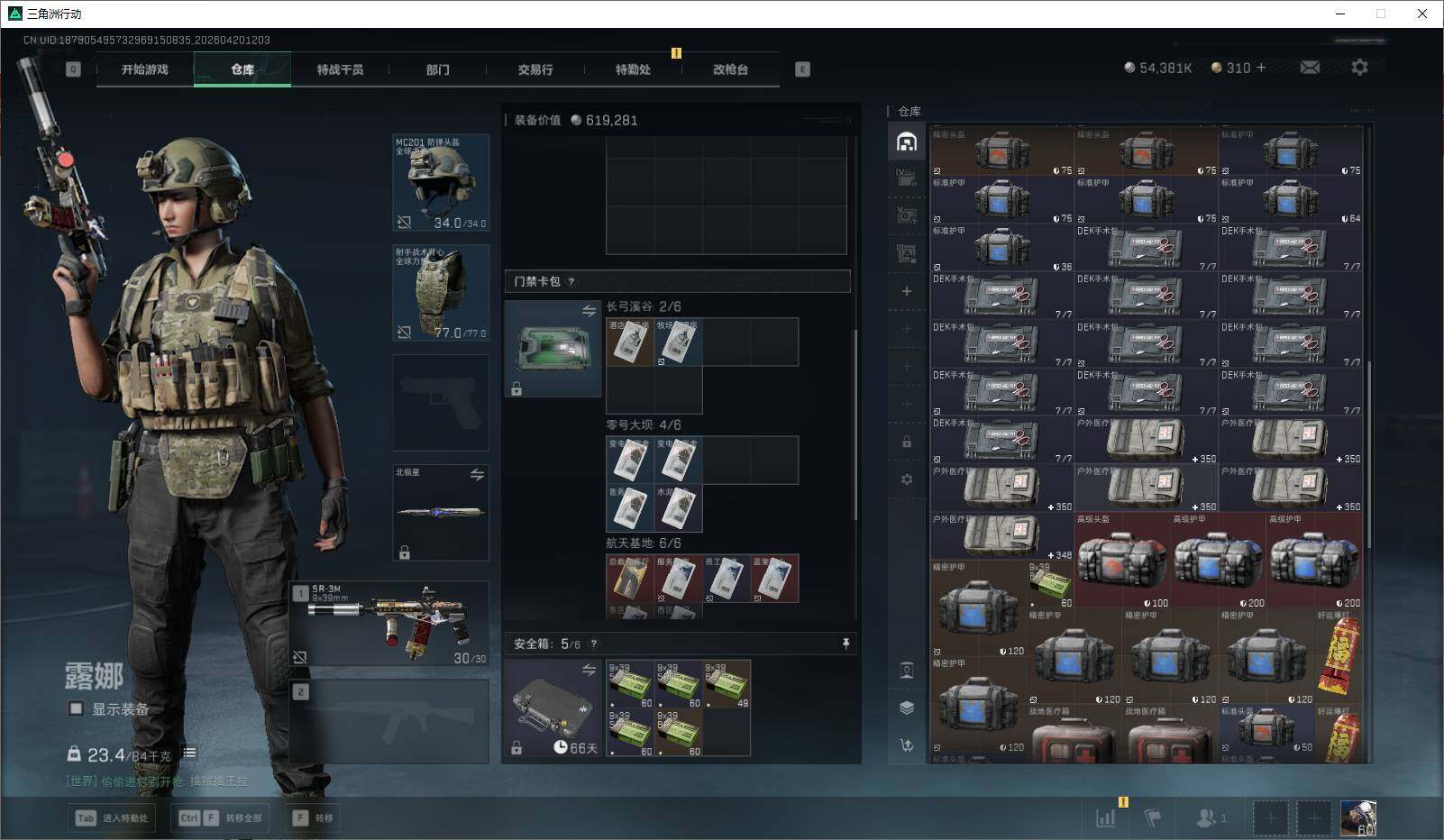The width and height of the screenshot is (1444, 840).
Task: Click the sort arrows icon at sidebar bottom
Action: tap(907, 744)
